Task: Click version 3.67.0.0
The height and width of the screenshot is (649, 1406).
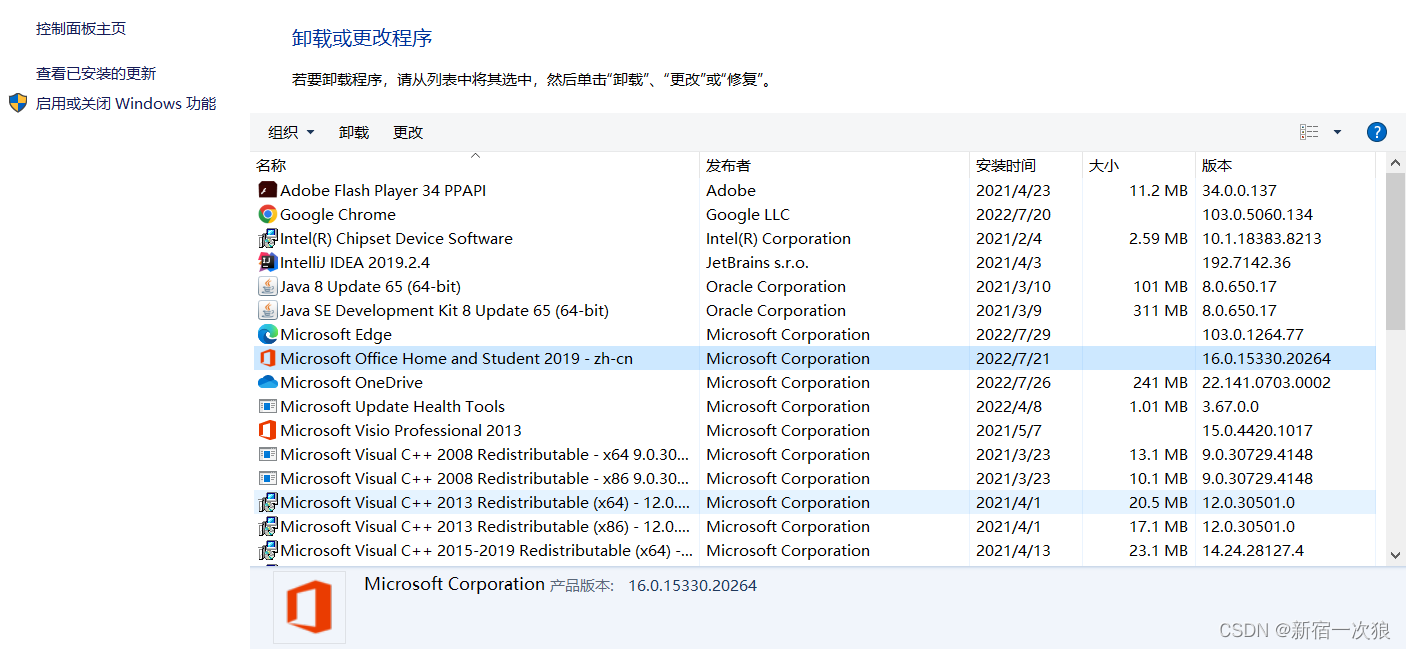Action: (x=1231, y=406)
